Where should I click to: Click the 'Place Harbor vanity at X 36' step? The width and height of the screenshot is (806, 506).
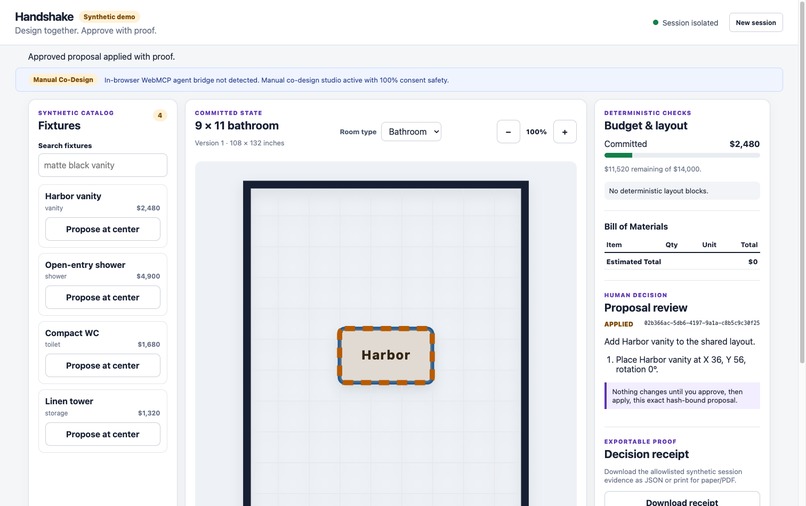pyautogui.click(x=681, y=365)
